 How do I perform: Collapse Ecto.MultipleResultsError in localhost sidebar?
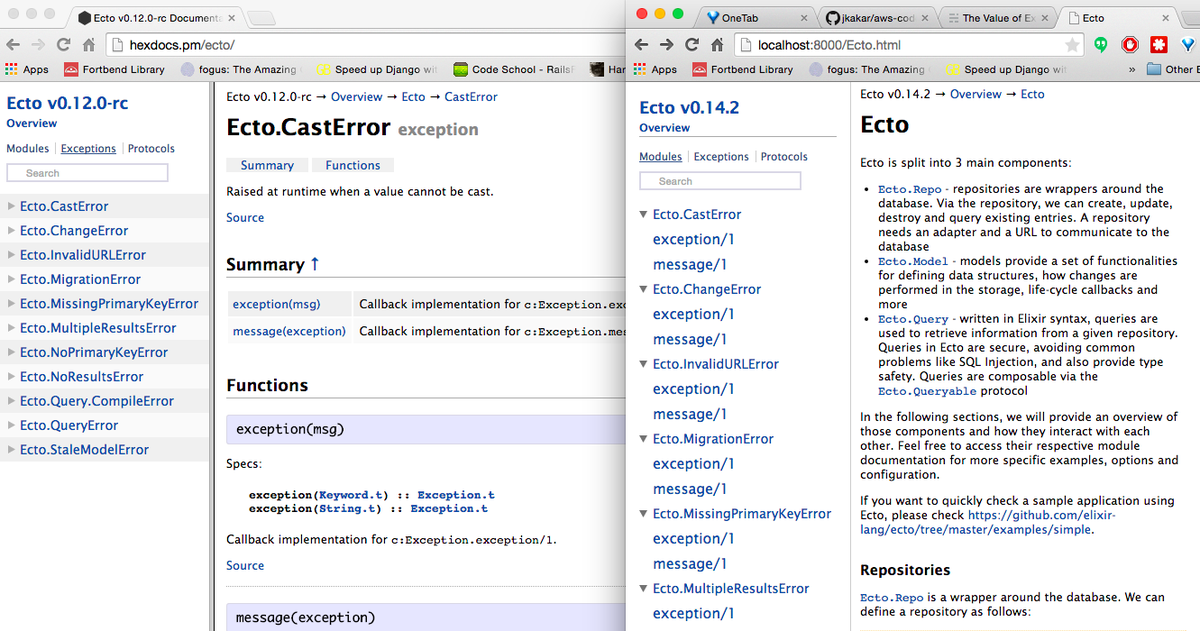coord(643,589)
